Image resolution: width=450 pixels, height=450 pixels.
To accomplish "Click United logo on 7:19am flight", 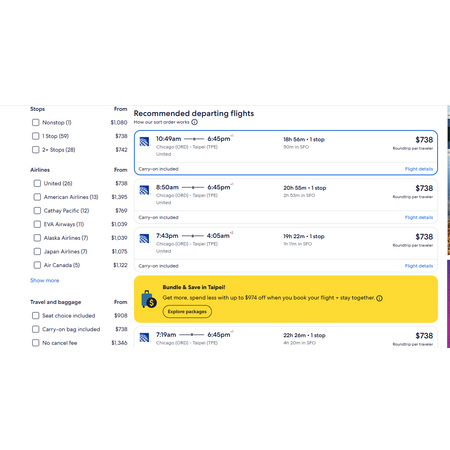I will (x=144, y=338).
